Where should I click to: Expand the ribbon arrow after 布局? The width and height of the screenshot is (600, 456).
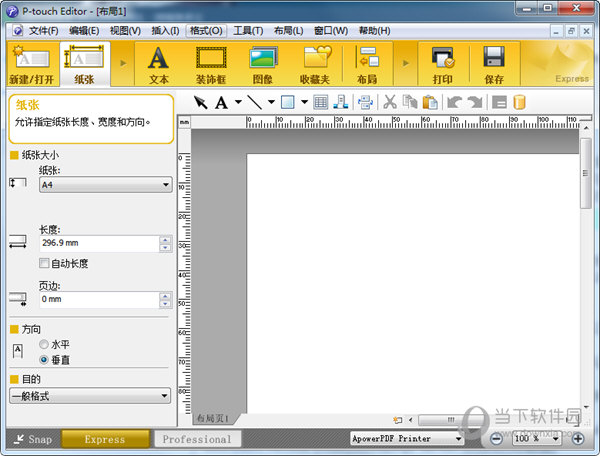click(x=406, y=63)
